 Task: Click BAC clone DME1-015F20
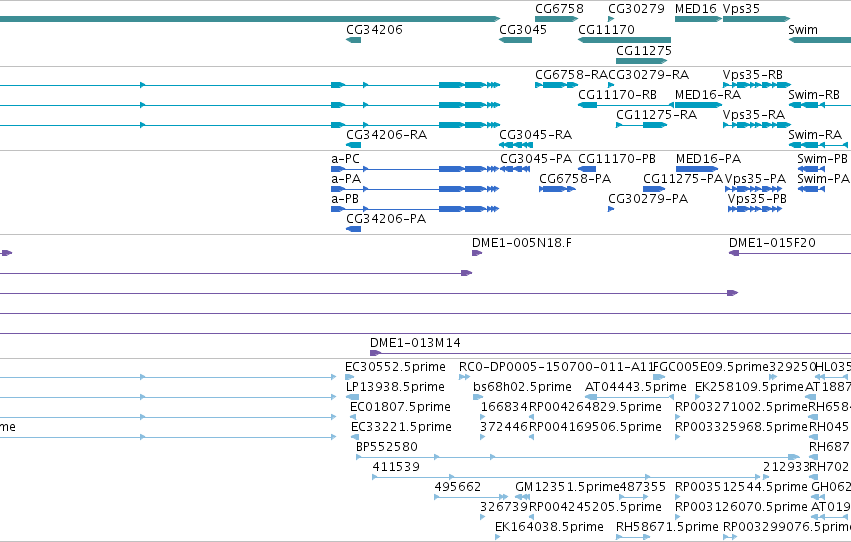[790, 253]
